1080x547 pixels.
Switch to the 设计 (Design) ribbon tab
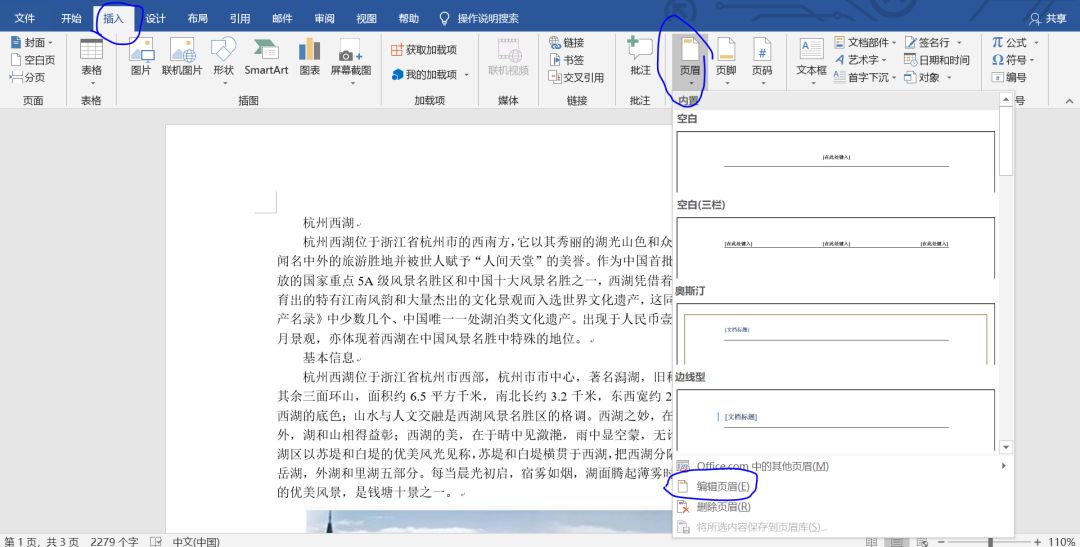(x=156, y=18)
